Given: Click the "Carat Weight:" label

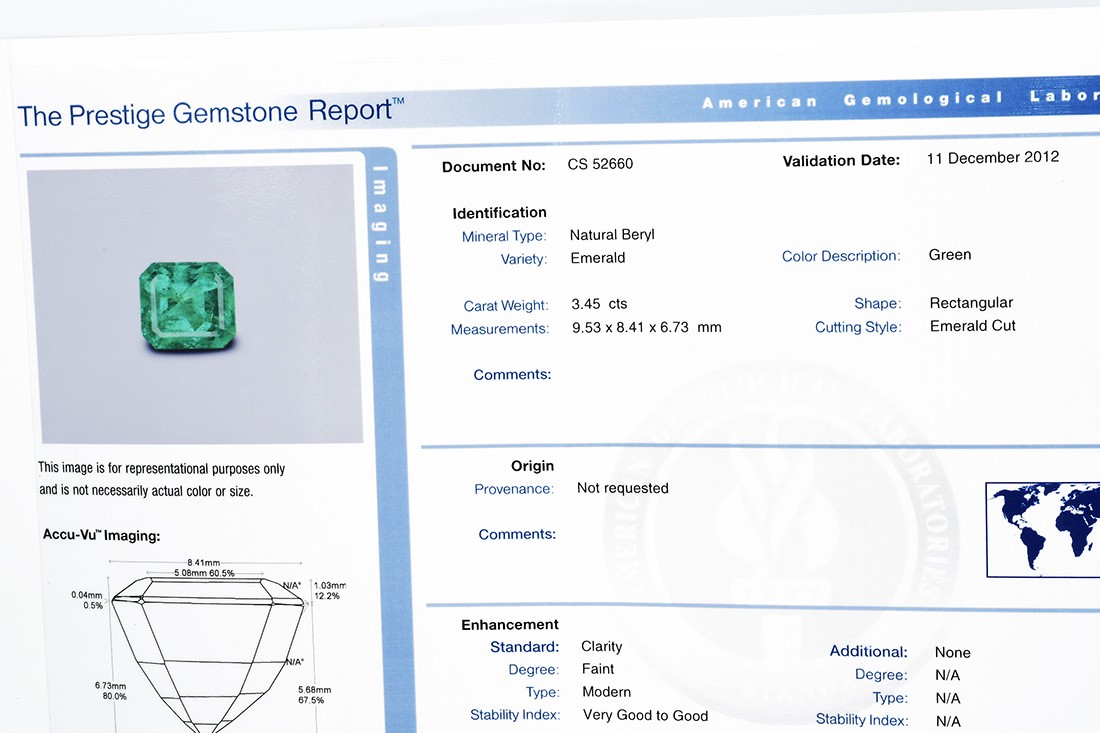Looking at the screenshot, I should [506, 306].
